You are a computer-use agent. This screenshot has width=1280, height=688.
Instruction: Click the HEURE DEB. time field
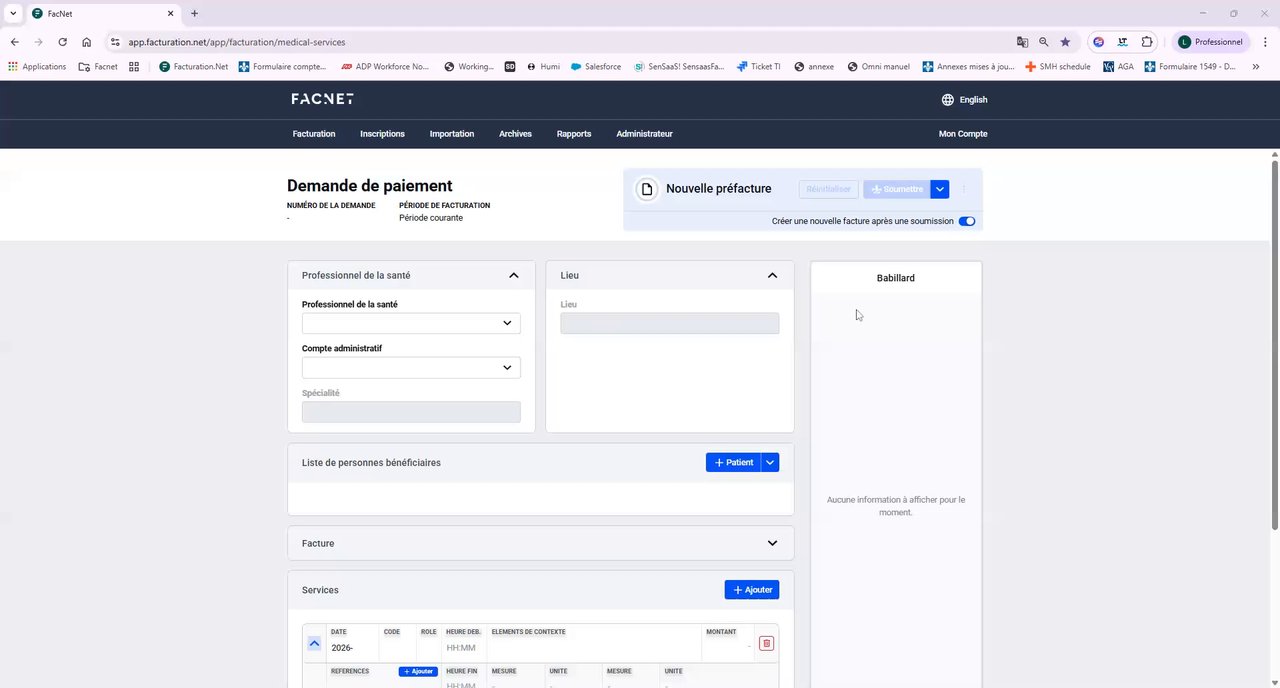462,648
